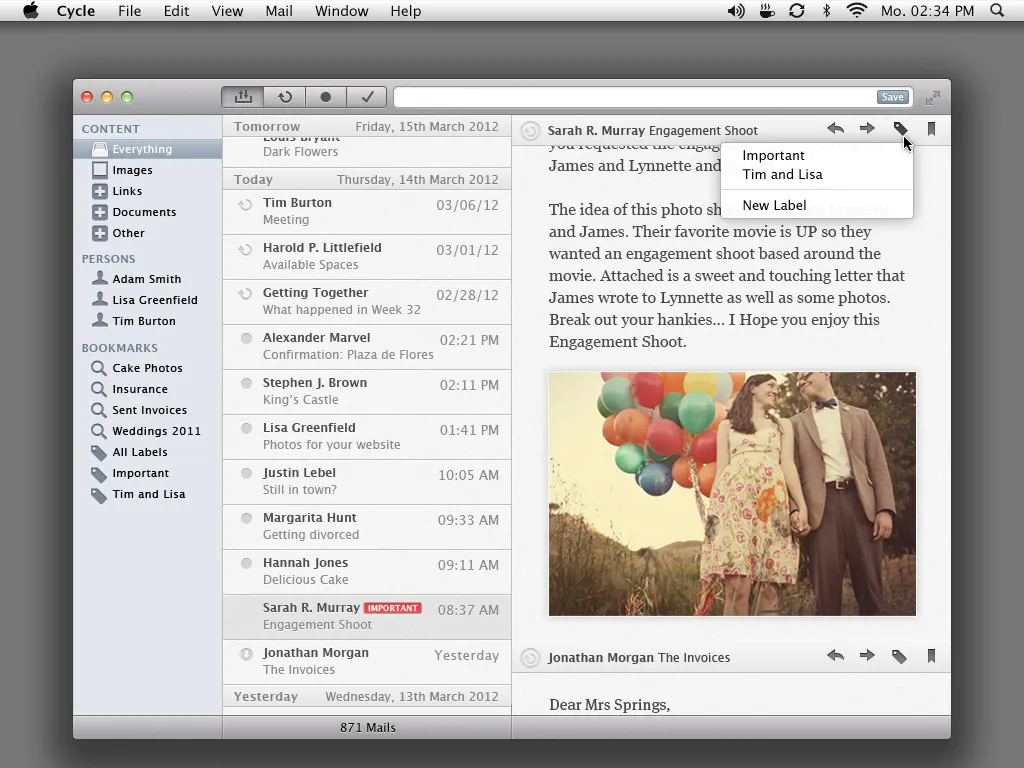The height and width of the screenshot is (768, 1024).
Task: Click the Save button in search field
Action: click(x=892, y=97)
